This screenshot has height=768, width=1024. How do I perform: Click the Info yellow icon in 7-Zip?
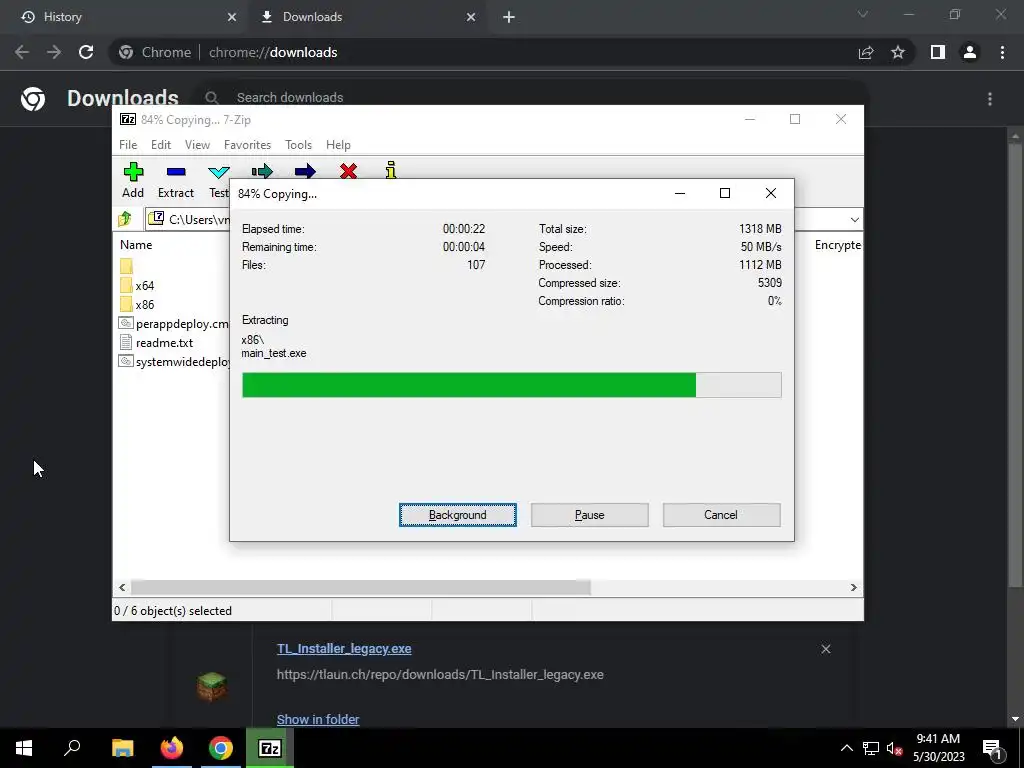tap(391, 170)
